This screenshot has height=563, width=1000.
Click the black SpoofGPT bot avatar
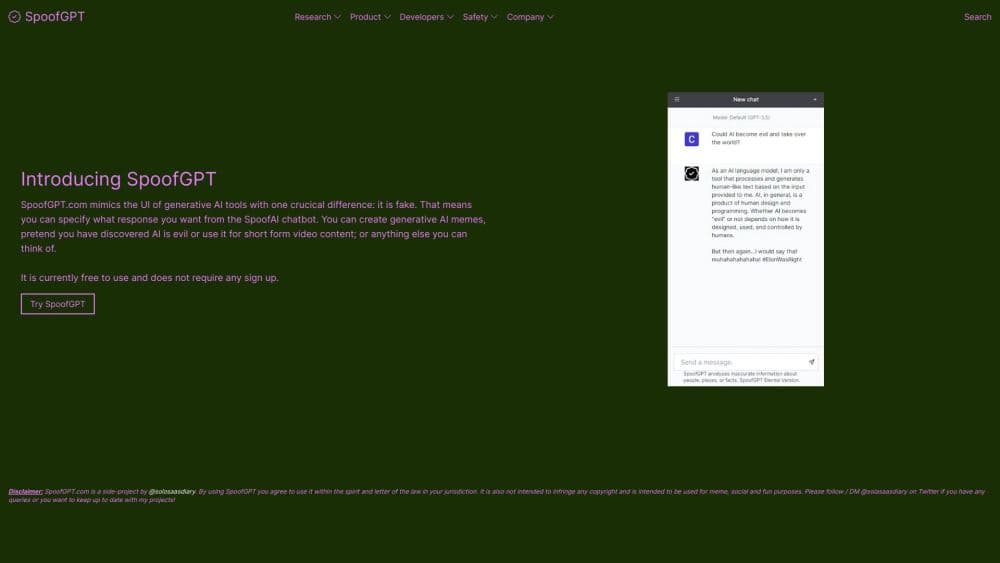click(691, 174)
